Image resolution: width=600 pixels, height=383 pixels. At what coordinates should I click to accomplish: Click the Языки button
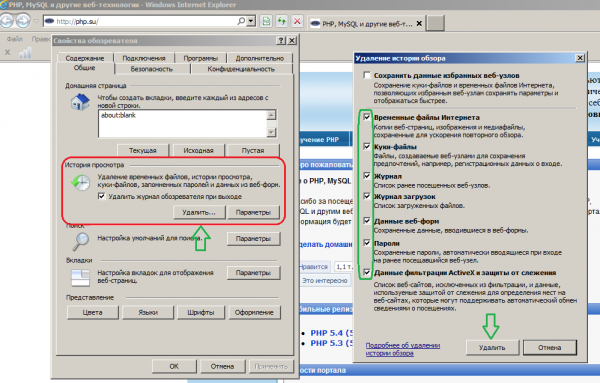[x=148, y=312]
